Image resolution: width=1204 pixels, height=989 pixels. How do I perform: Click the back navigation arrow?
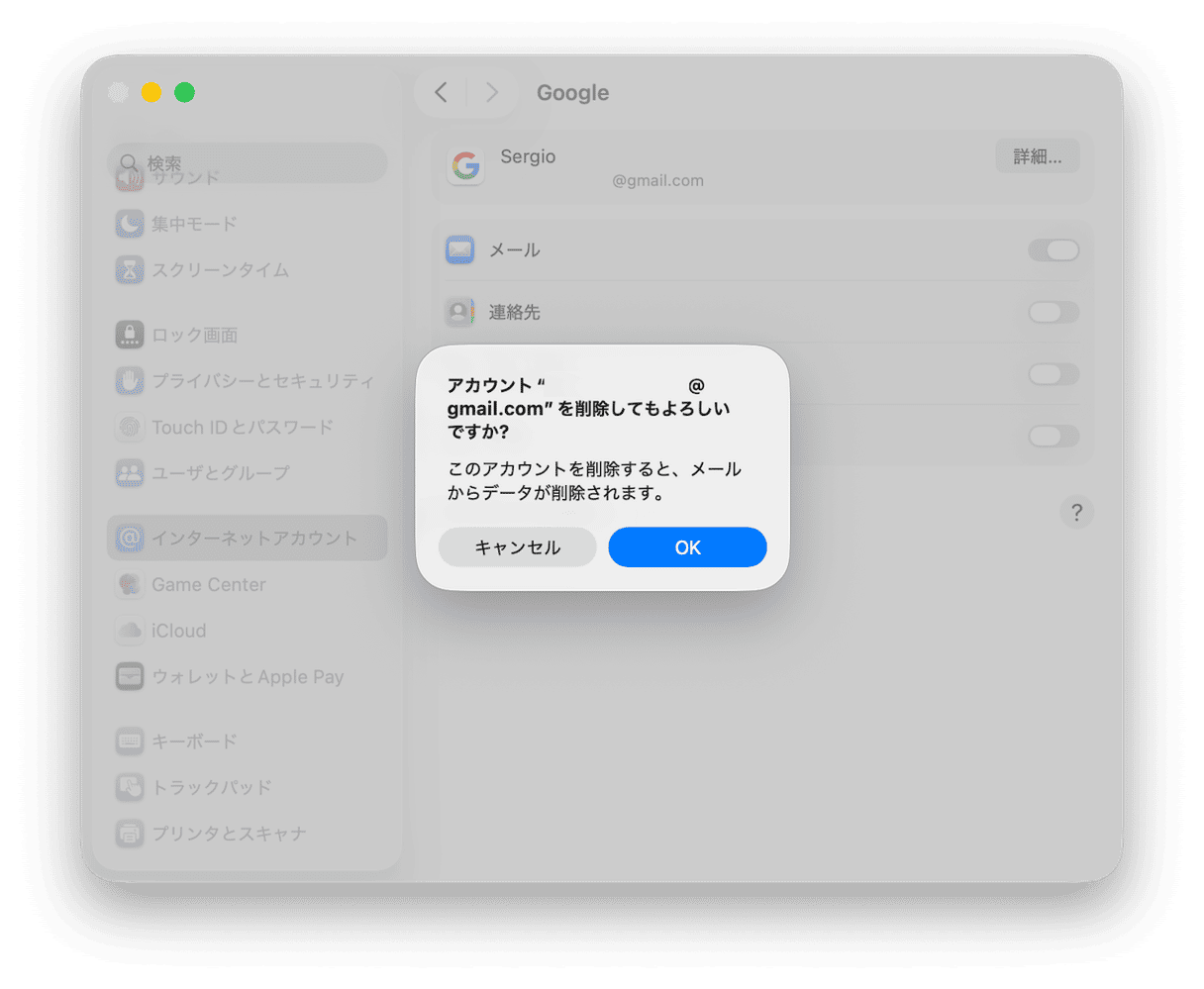tap(440, 92)
